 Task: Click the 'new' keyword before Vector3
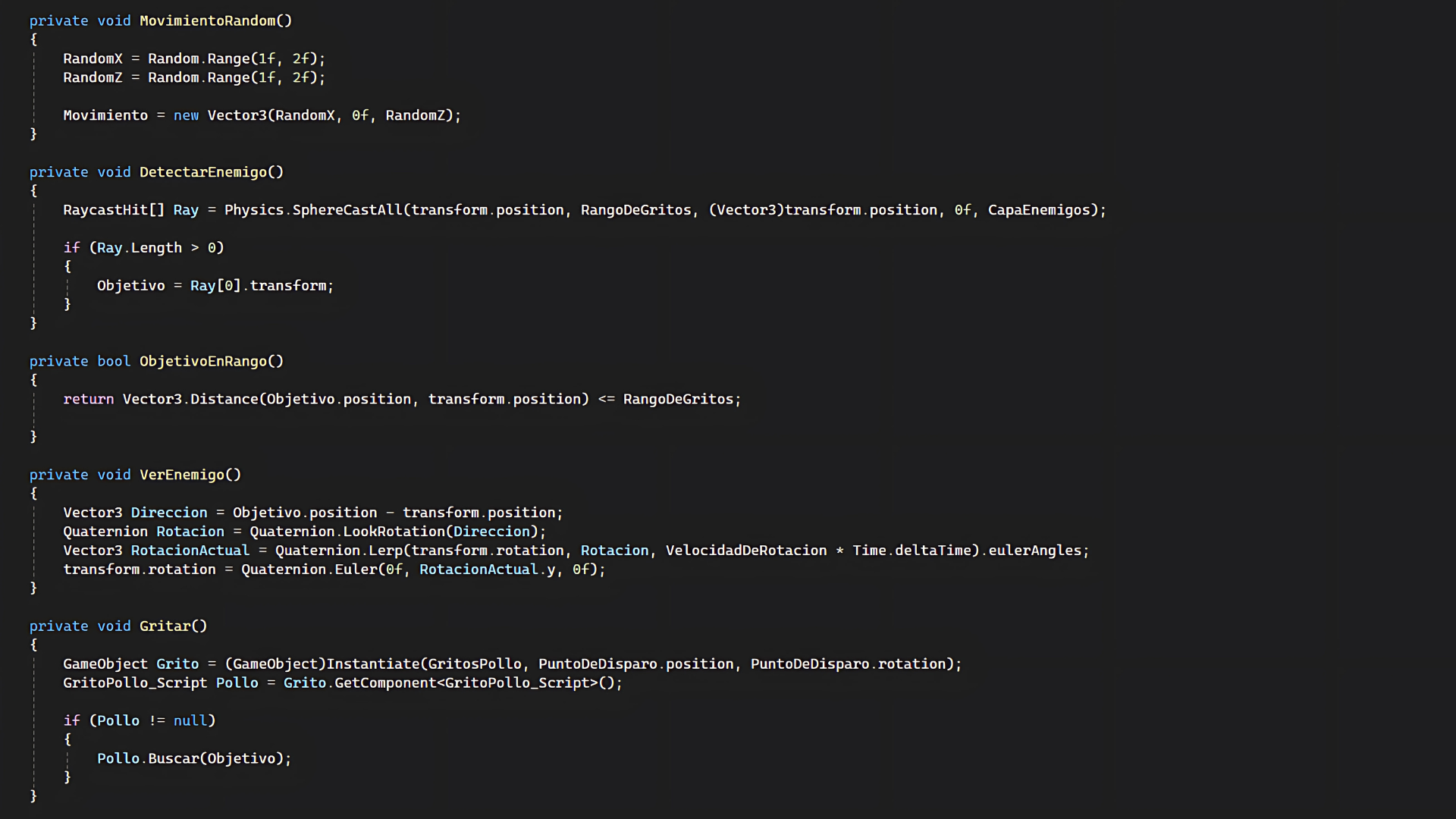(186, 115)
